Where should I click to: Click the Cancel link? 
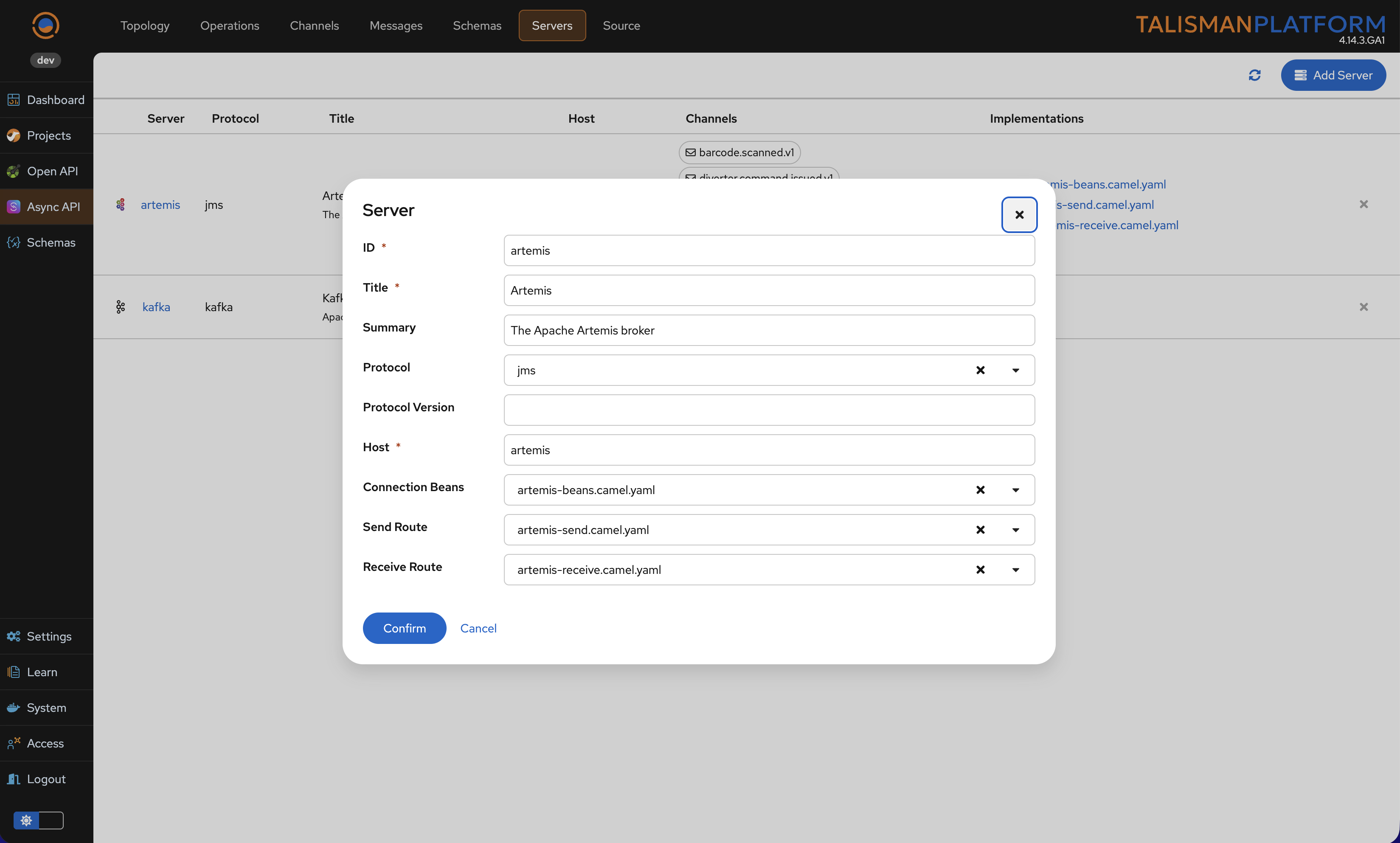tap(478, 628)
